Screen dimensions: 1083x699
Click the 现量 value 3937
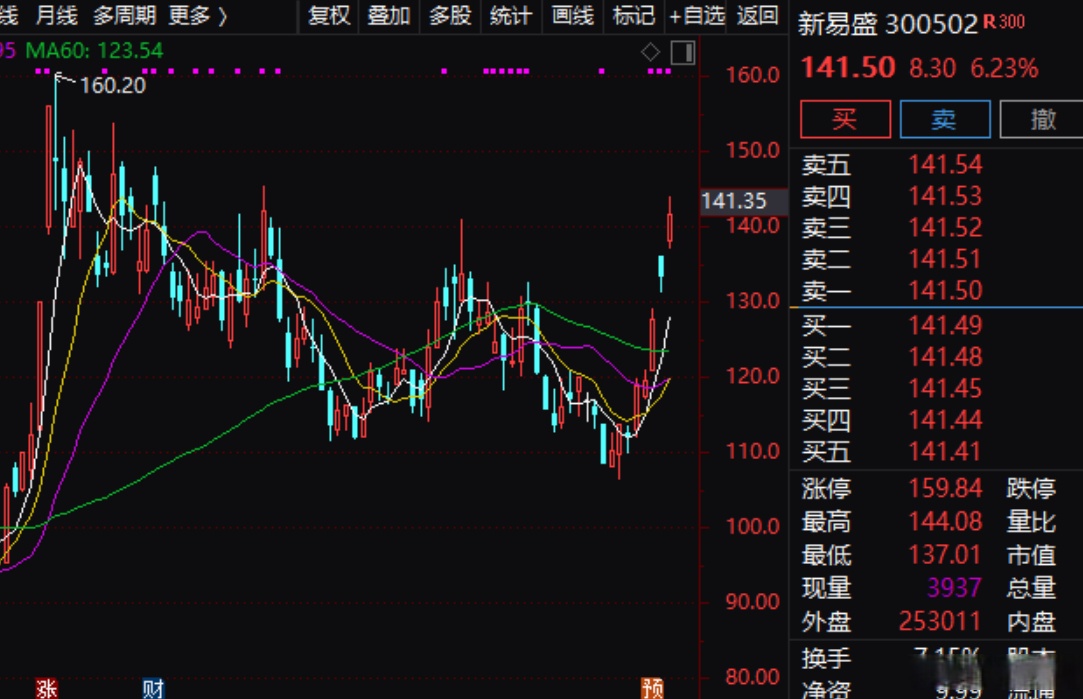point(954,588)
